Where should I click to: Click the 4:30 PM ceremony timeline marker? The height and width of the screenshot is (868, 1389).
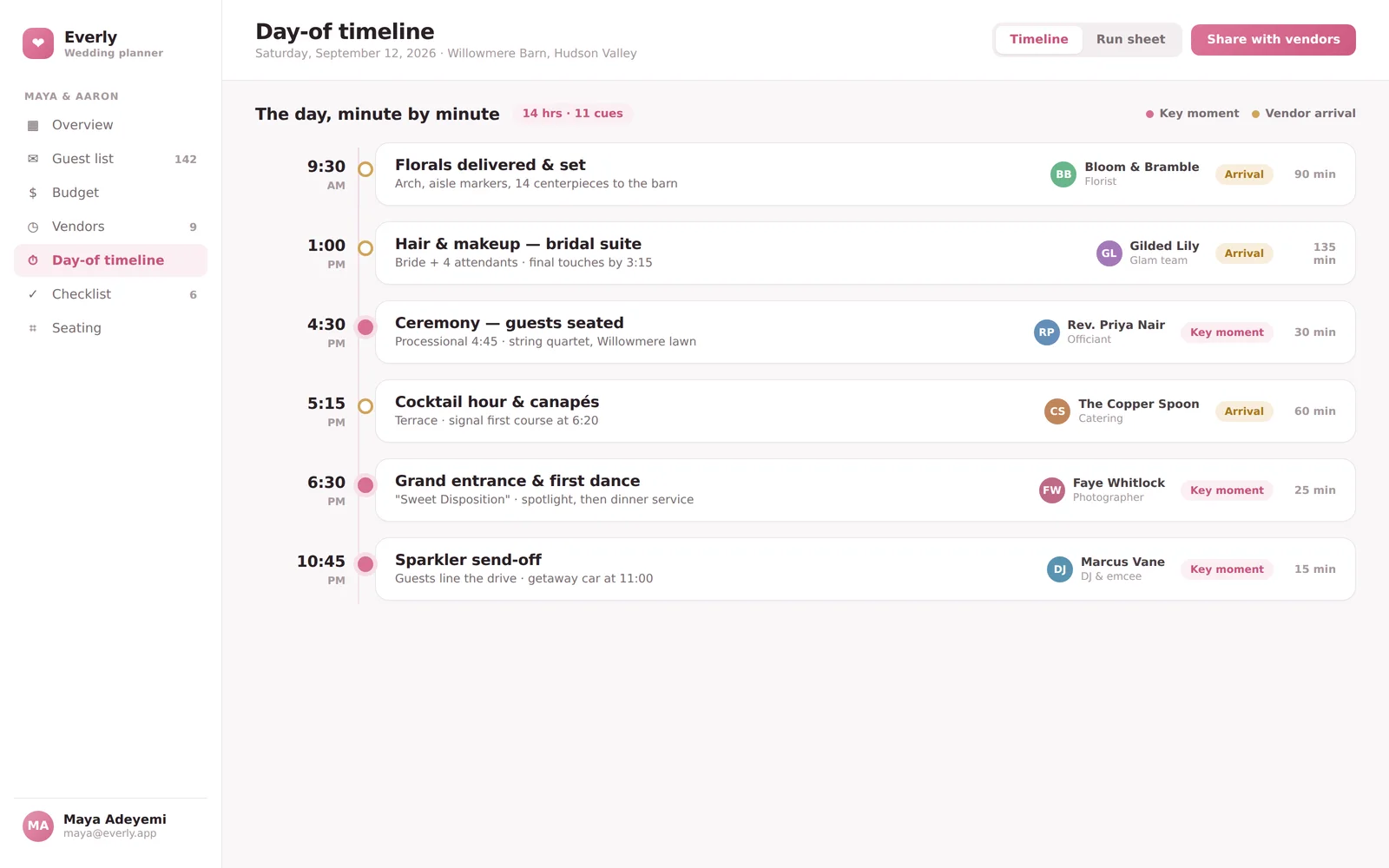click(x=365, y=327)
